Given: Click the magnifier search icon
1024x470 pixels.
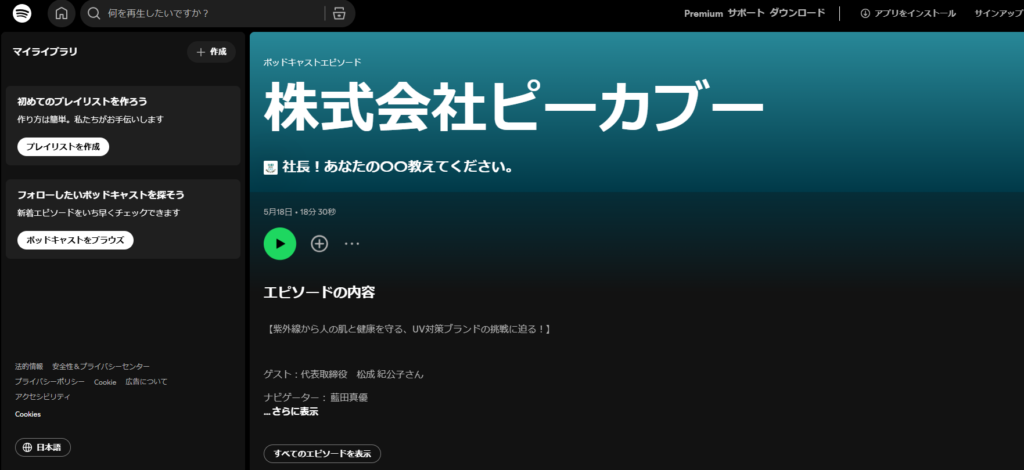Looking at the screenshot, I should click(x=94, y=13).
